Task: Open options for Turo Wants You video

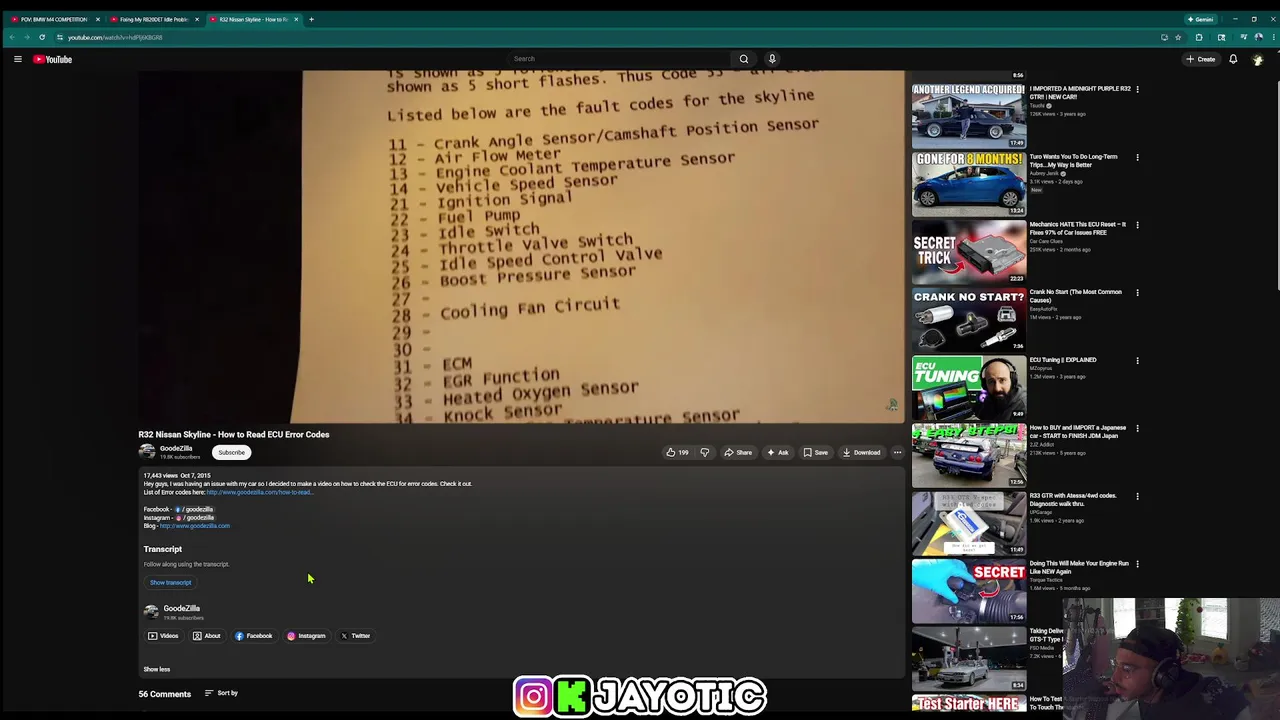Action: (x=1137, y=157)
